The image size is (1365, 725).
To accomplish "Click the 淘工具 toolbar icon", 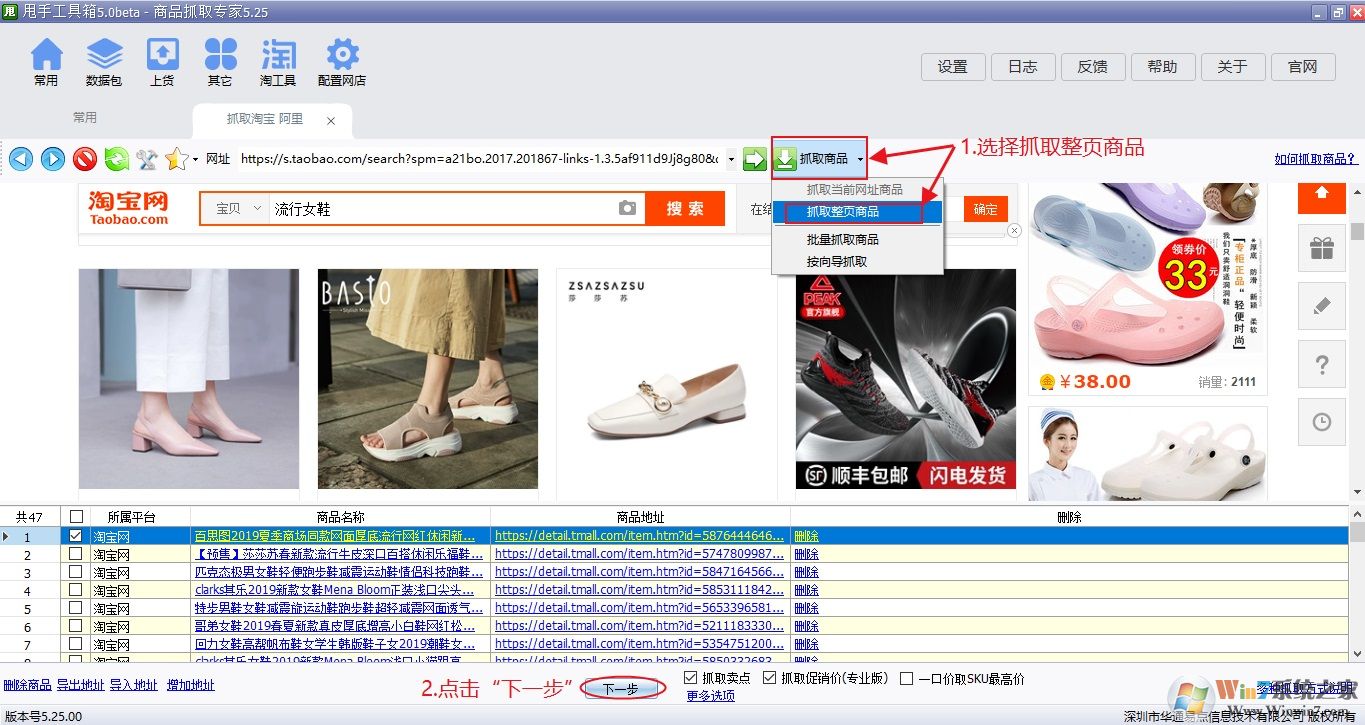I will click(278, 60).
